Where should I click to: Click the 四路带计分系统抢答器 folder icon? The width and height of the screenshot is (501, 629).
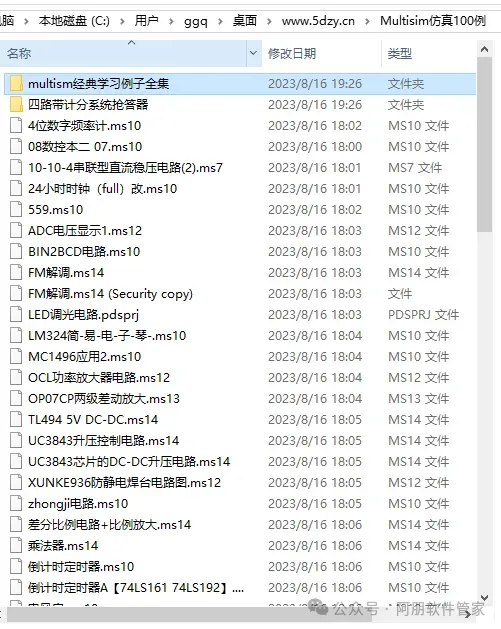click(16, 105)
